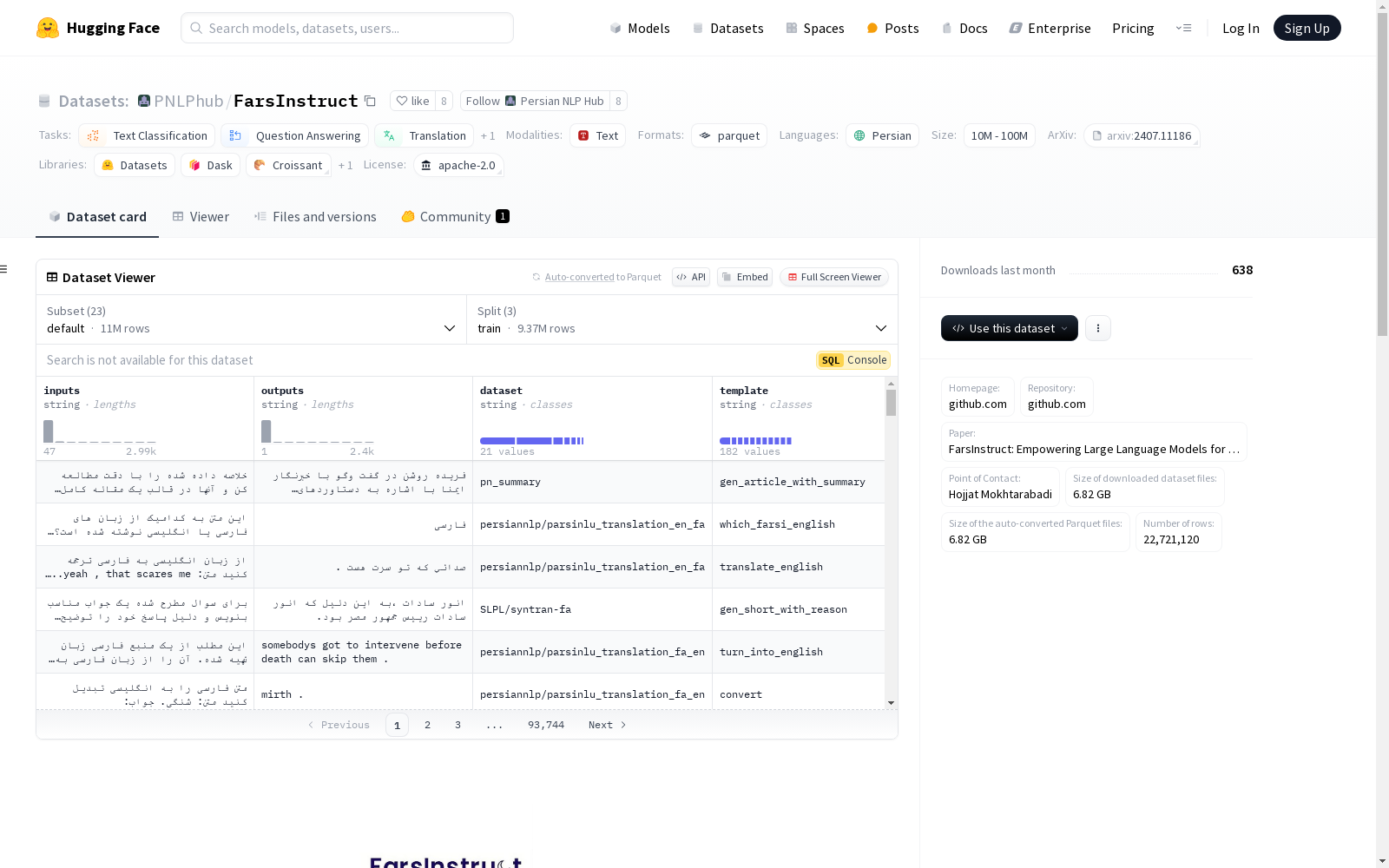Click the dataset column classes distribution bar
Image resolution: width=1389 pixels, height=868 pixels.
(531, 441)
